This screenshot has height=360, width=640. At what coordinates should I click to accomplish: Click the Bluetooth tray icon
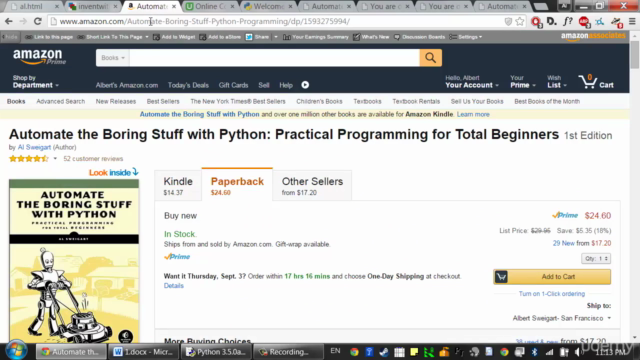coord(534,352)
